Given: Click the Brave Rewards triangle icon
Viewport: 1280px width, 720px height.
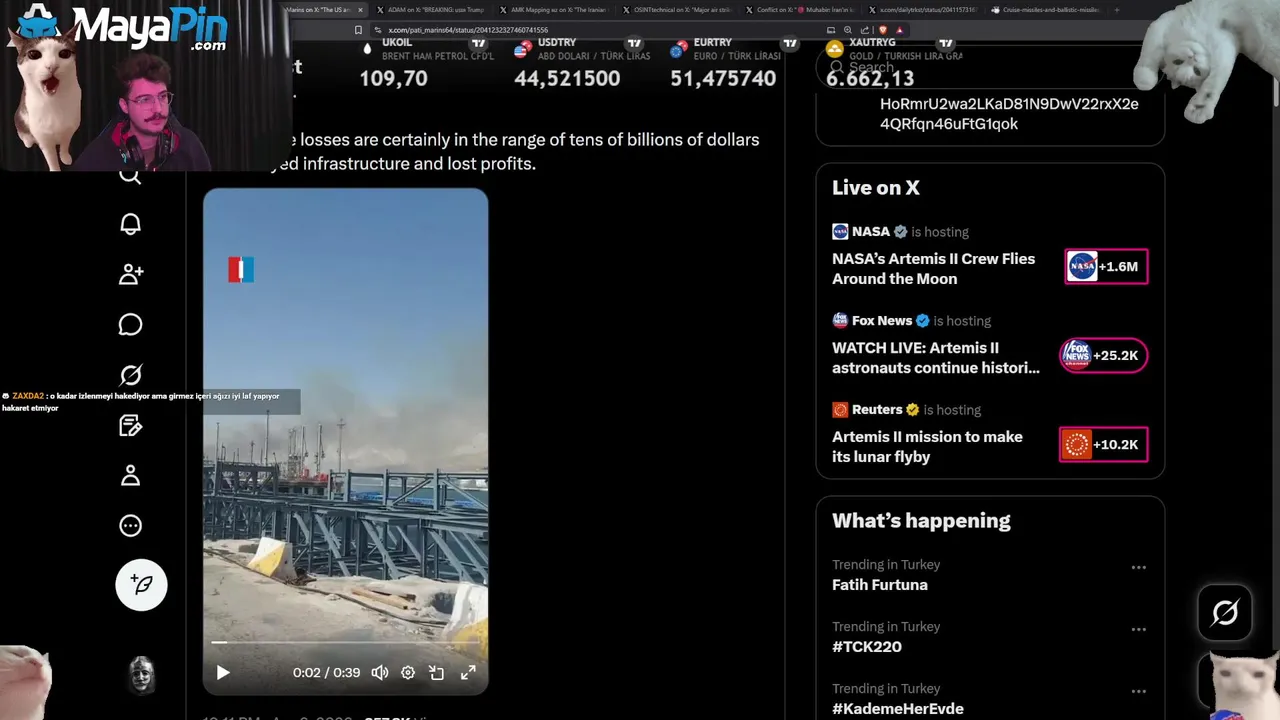Looking at the screenshot, I should point(899,30).
